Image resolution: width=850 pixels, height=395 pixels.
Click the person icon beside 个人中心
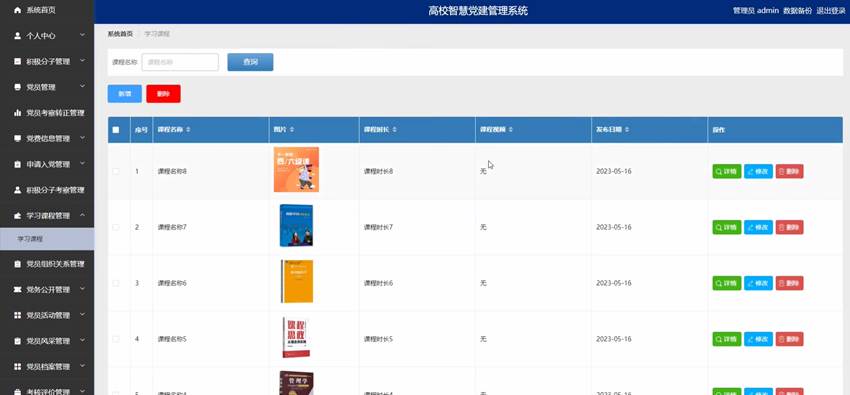tap(17, 36)
